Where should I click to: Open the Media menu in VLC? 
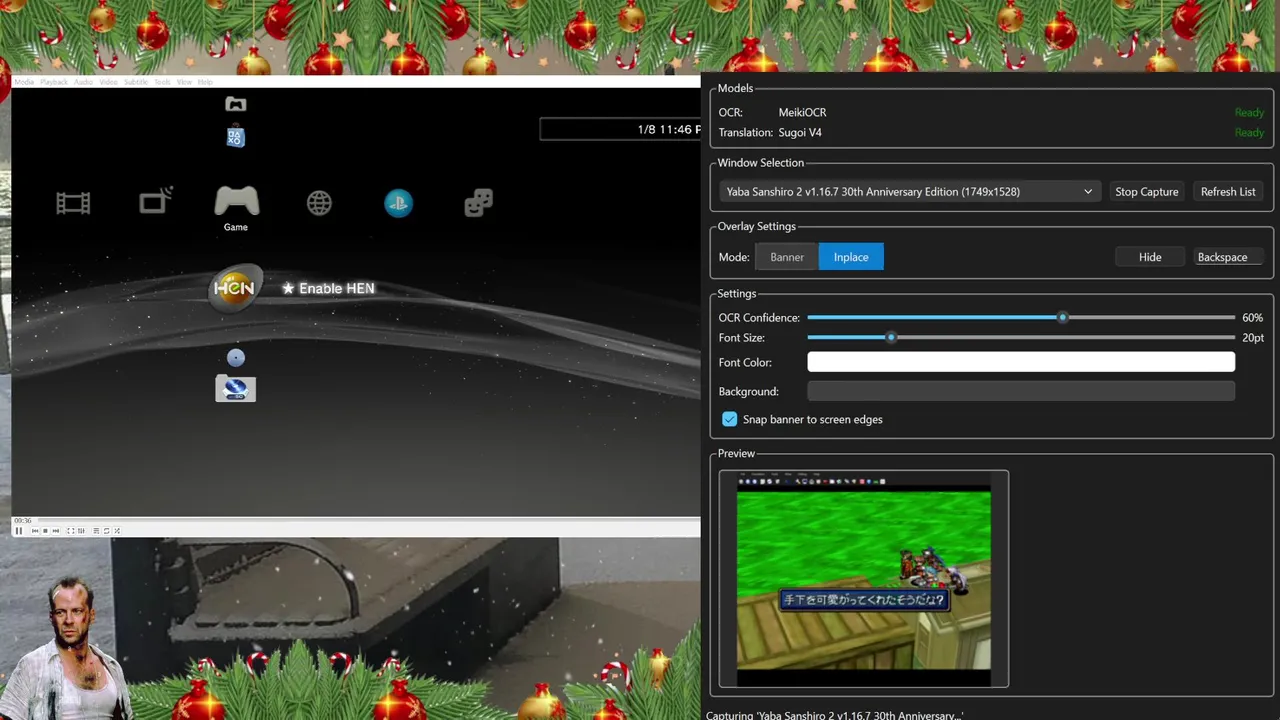pyautogui.click(x=24, y=82)
